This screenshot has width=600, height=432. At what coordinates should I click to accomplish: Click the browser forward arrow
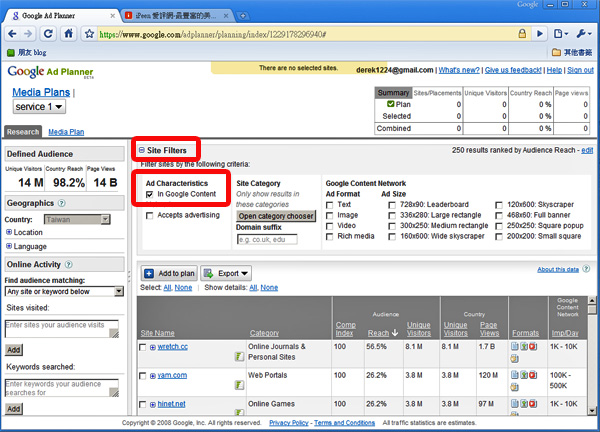coord(28,34)
